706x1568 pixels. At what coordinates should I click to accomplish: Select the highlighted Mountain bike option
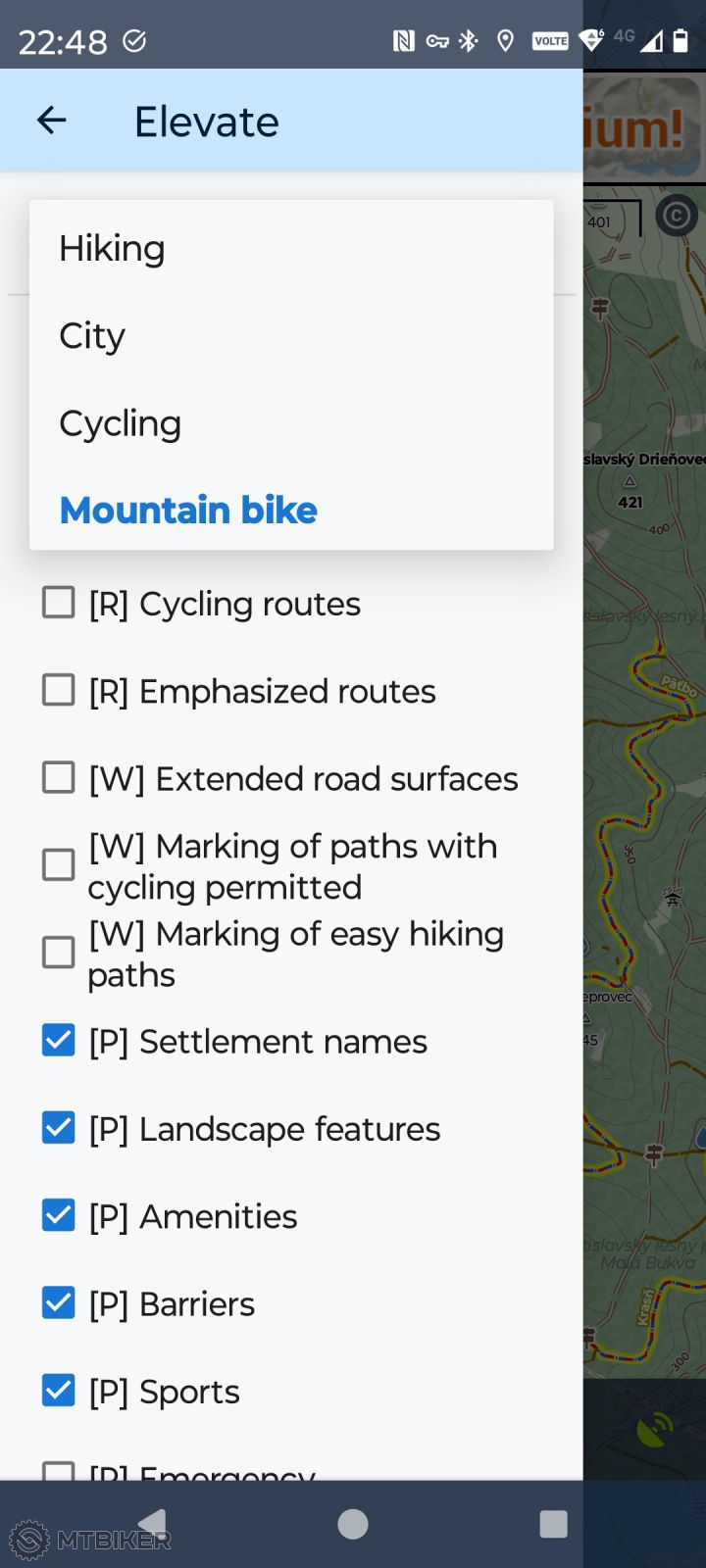[x=188, y=510]
